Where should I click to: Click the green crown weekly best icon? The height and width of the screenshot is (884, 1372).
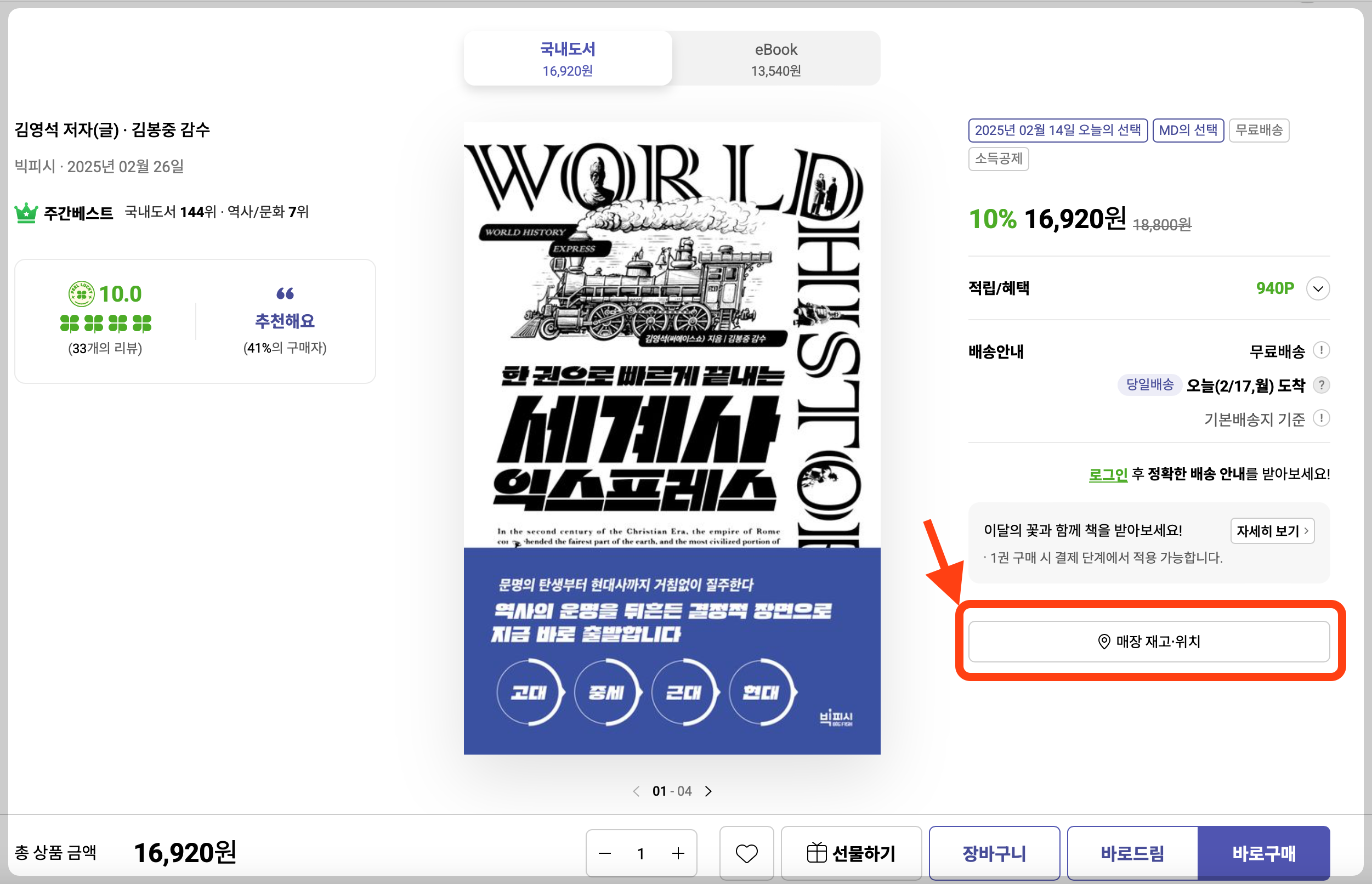[x=26, y=213]
